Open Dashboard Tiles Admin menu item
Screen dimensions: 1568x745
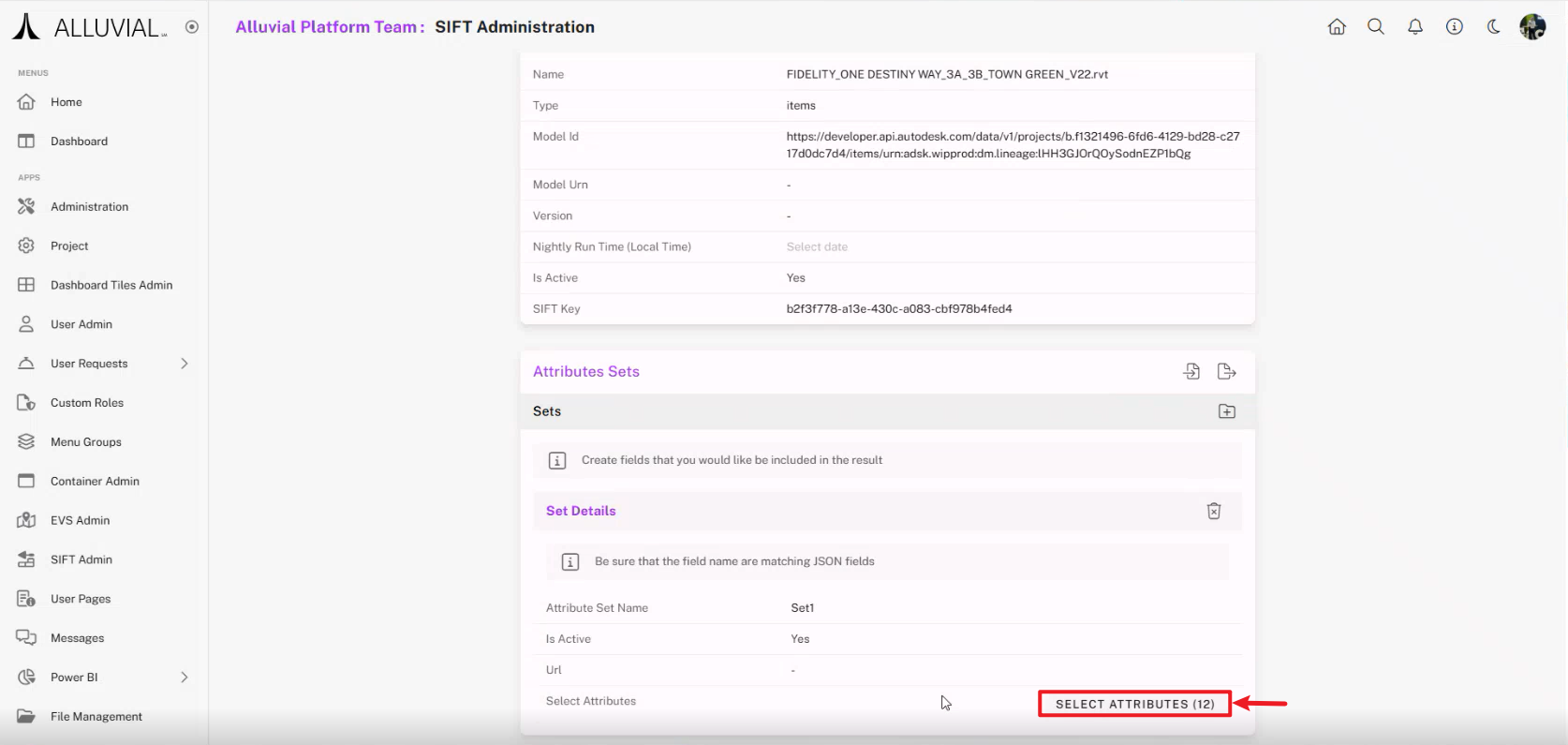111,285
